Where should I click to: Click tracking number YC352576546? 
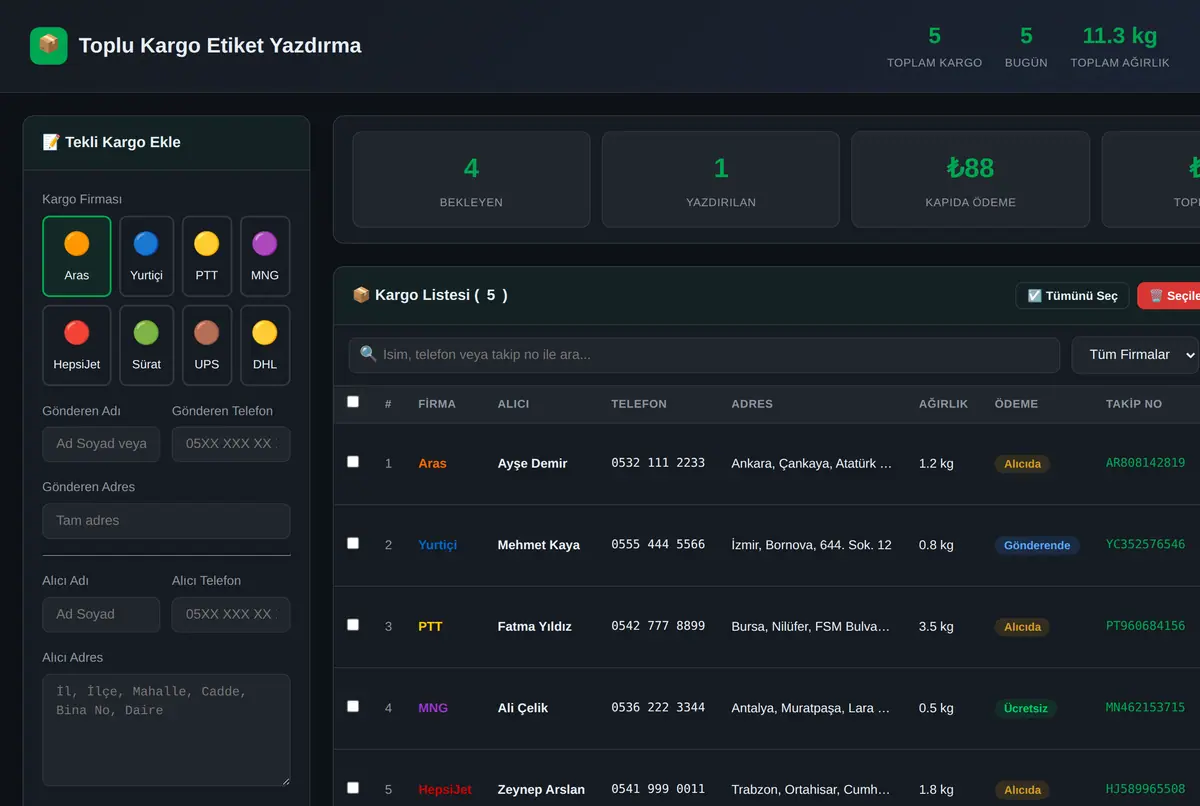1145,545
